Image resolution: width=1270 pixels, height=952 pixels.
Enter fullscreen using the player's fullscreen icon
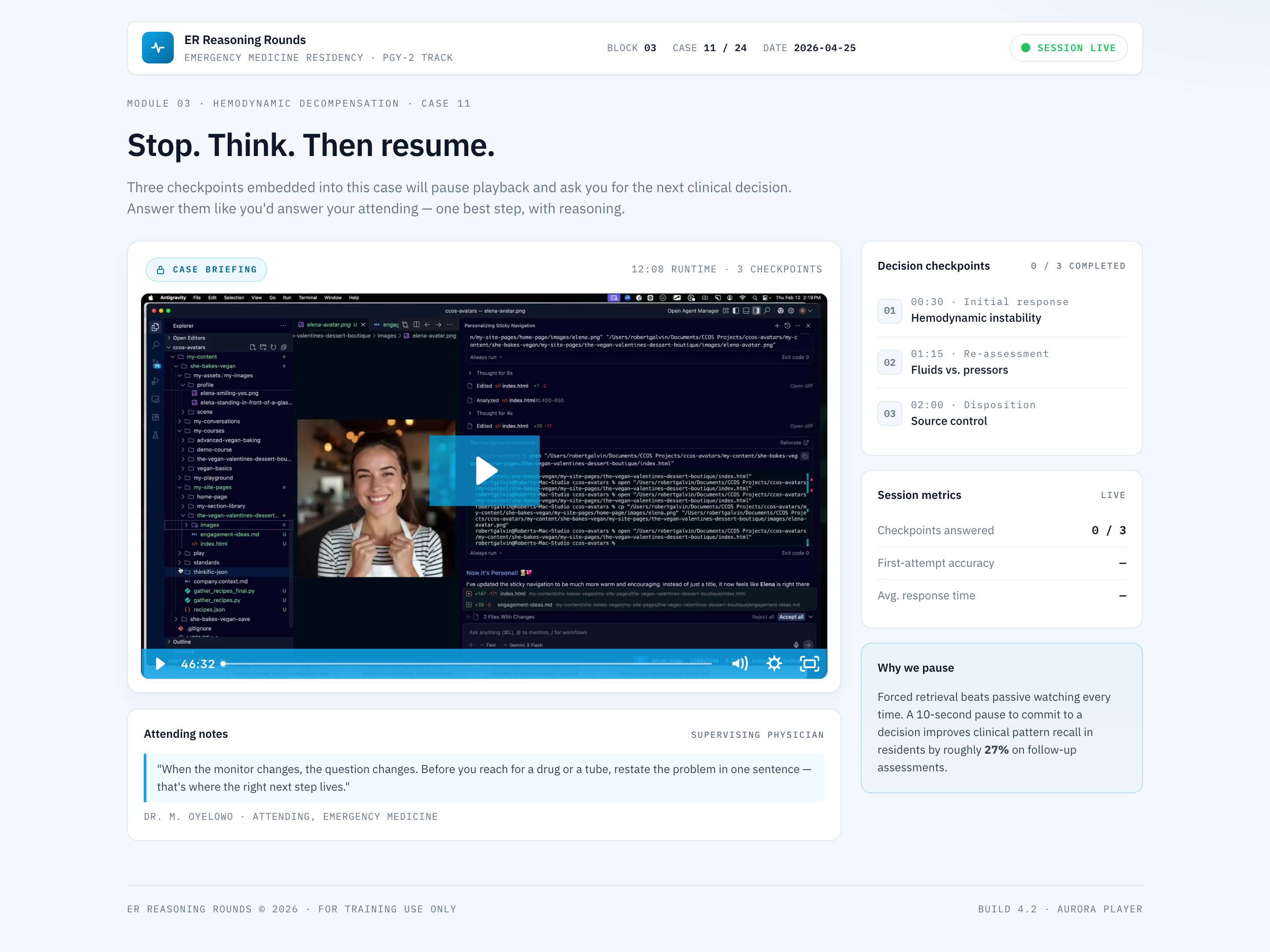(810, 664)
